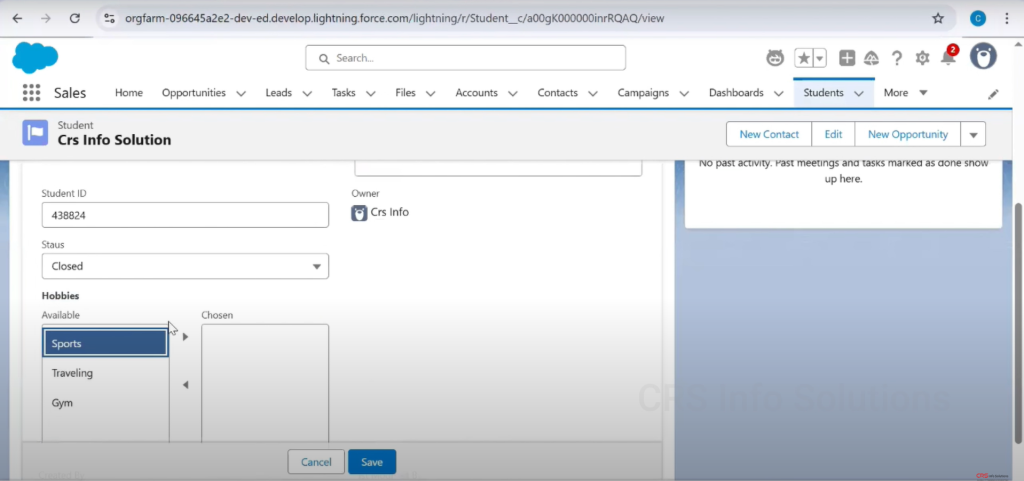Screen dimensions: 1024x481
Task: Switch to the Dashboards tab
Action: click(735, 93)
